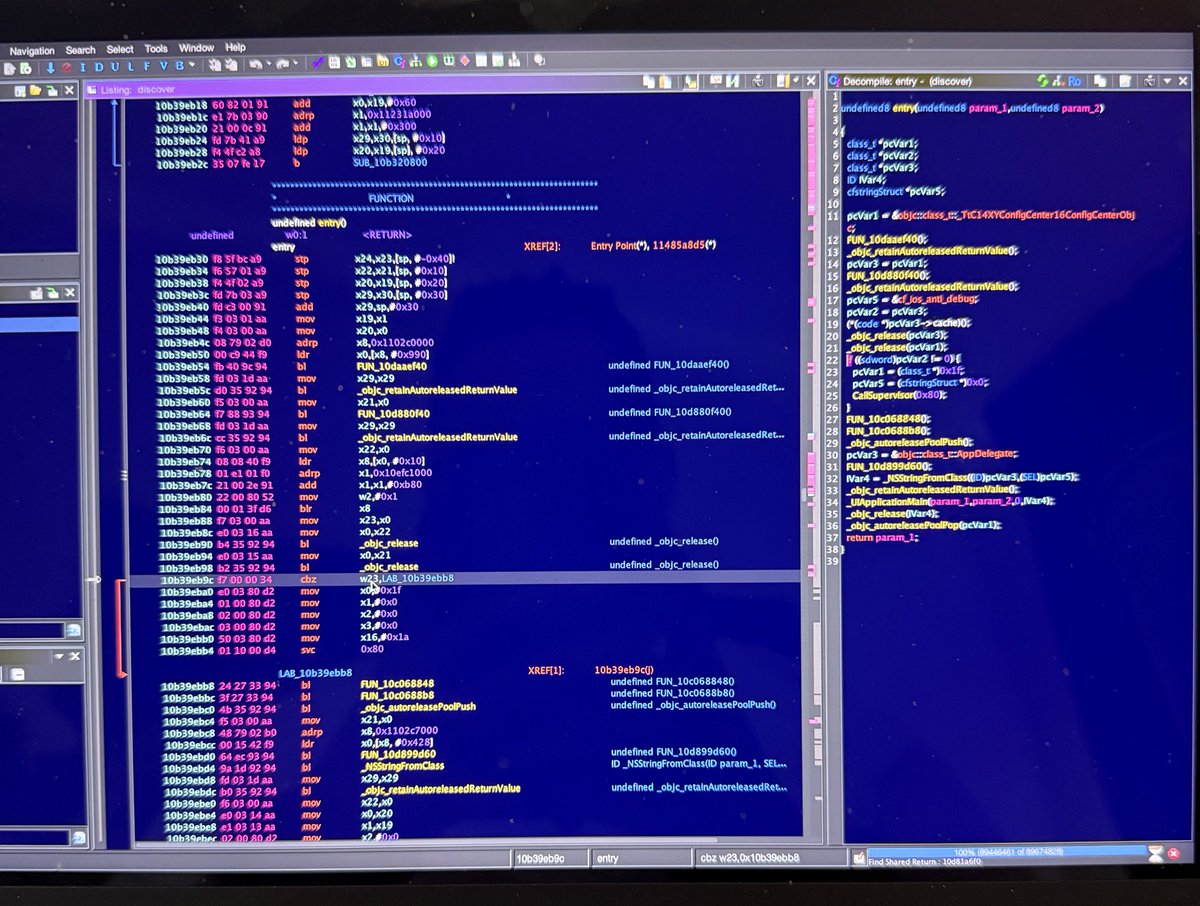The image size is (1200, 906).
Task: Open the function graph tree icon
Action: click(414, 62)
